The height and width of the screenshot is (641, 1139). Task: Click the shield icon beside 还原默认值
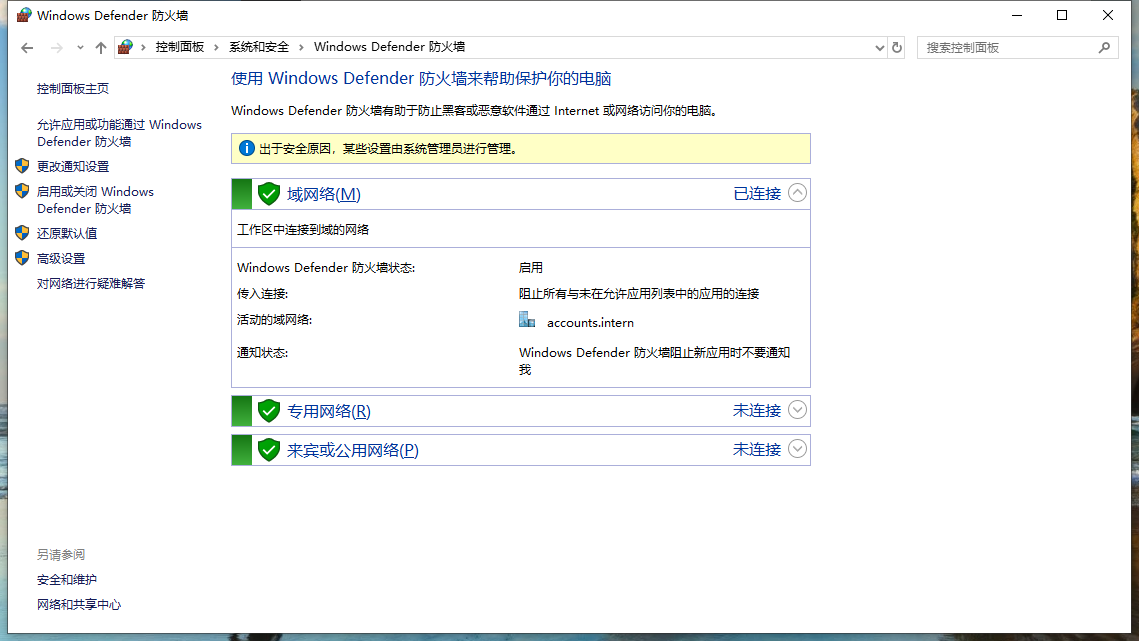coord(22,233)
